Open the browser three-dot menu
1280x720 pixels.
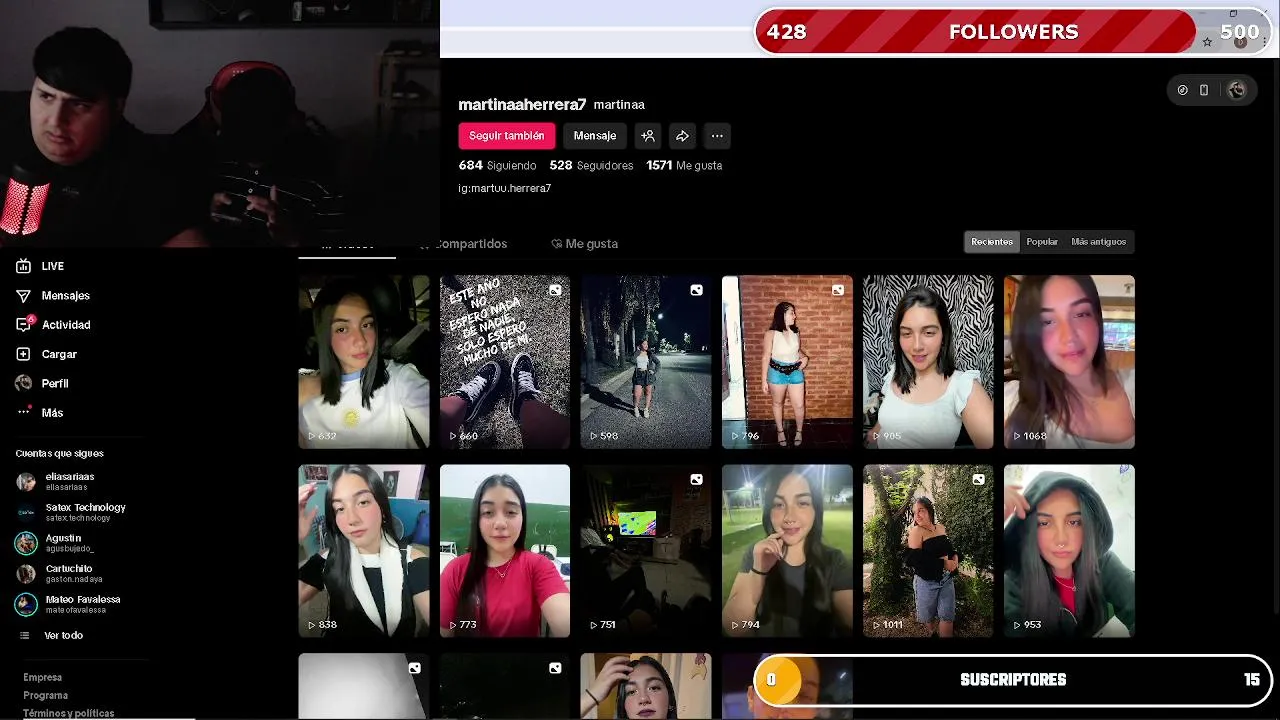(x=1266, y=42)
